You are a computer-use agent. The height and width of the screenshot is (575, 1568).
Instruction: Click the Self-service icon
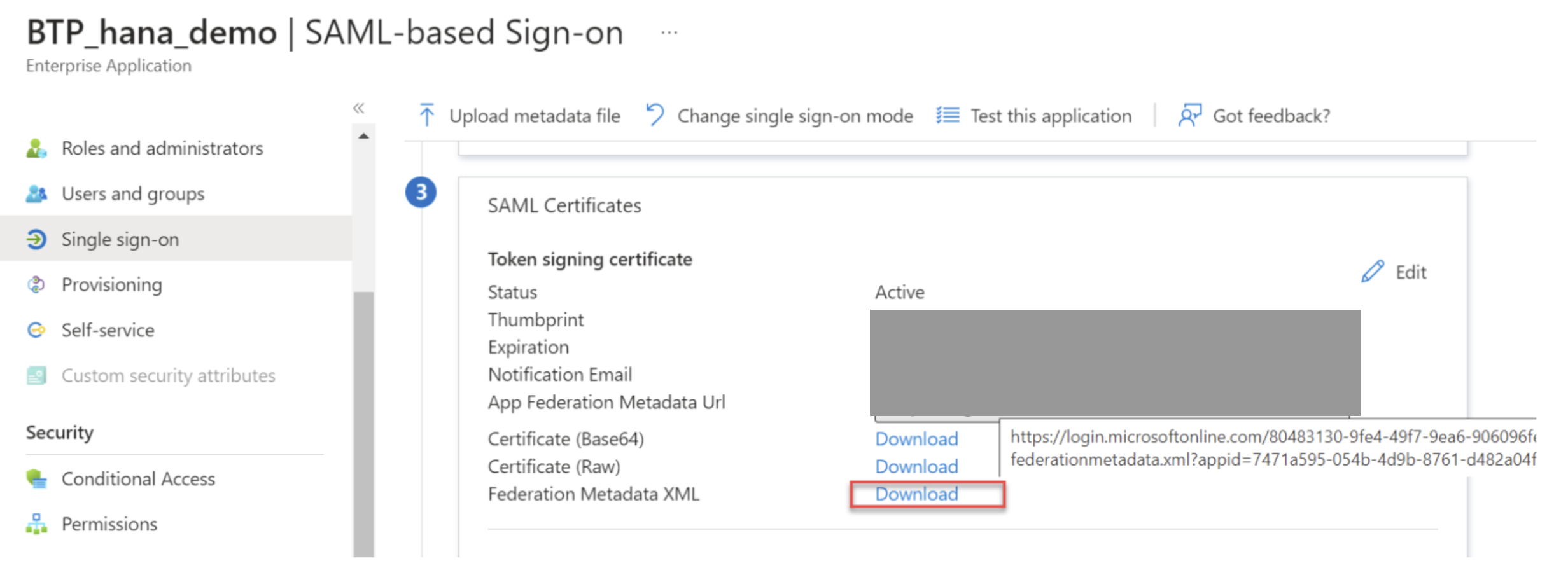pos(36,330)
